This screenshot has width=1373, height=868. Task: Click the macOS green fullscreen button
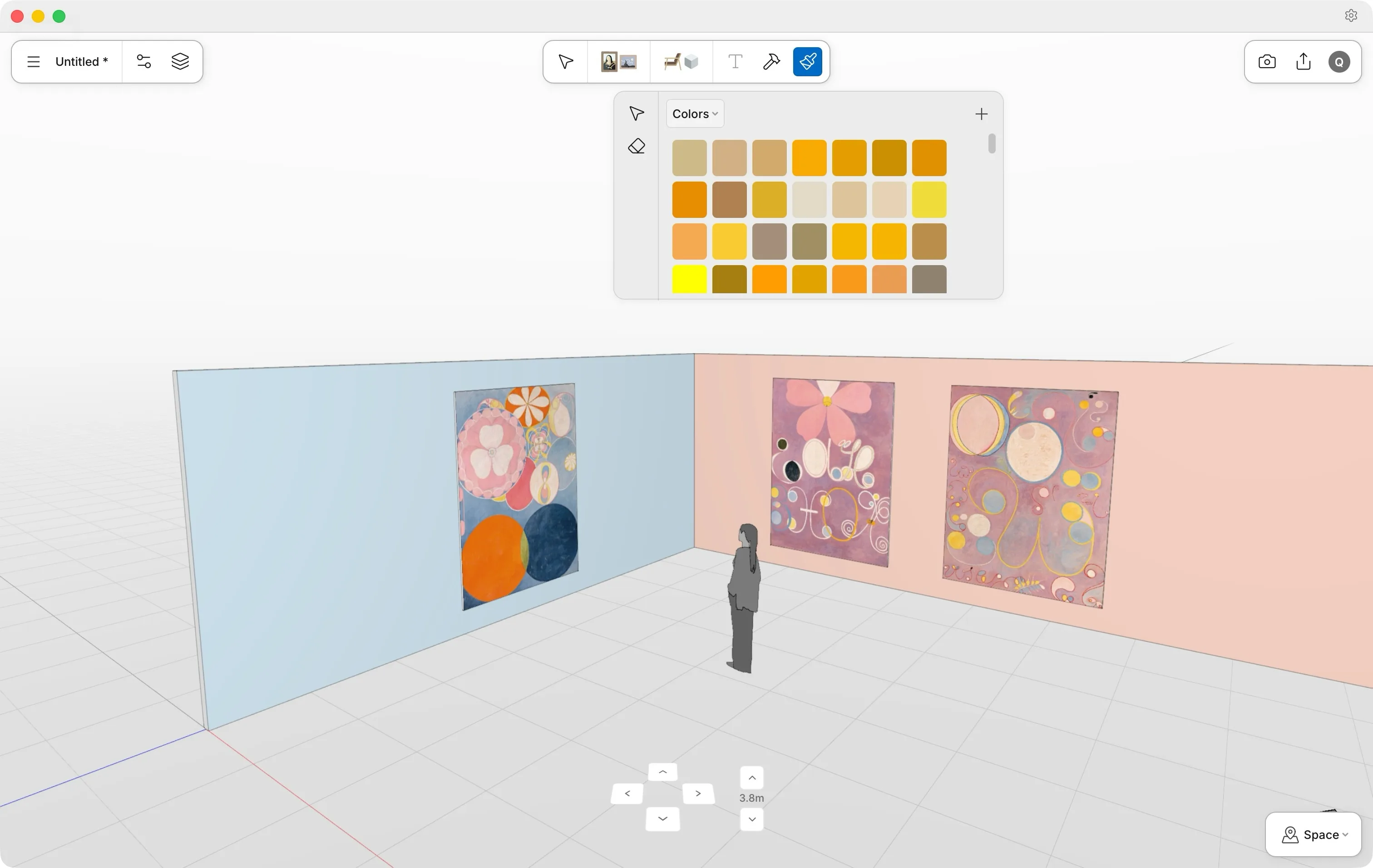point(59,16)
